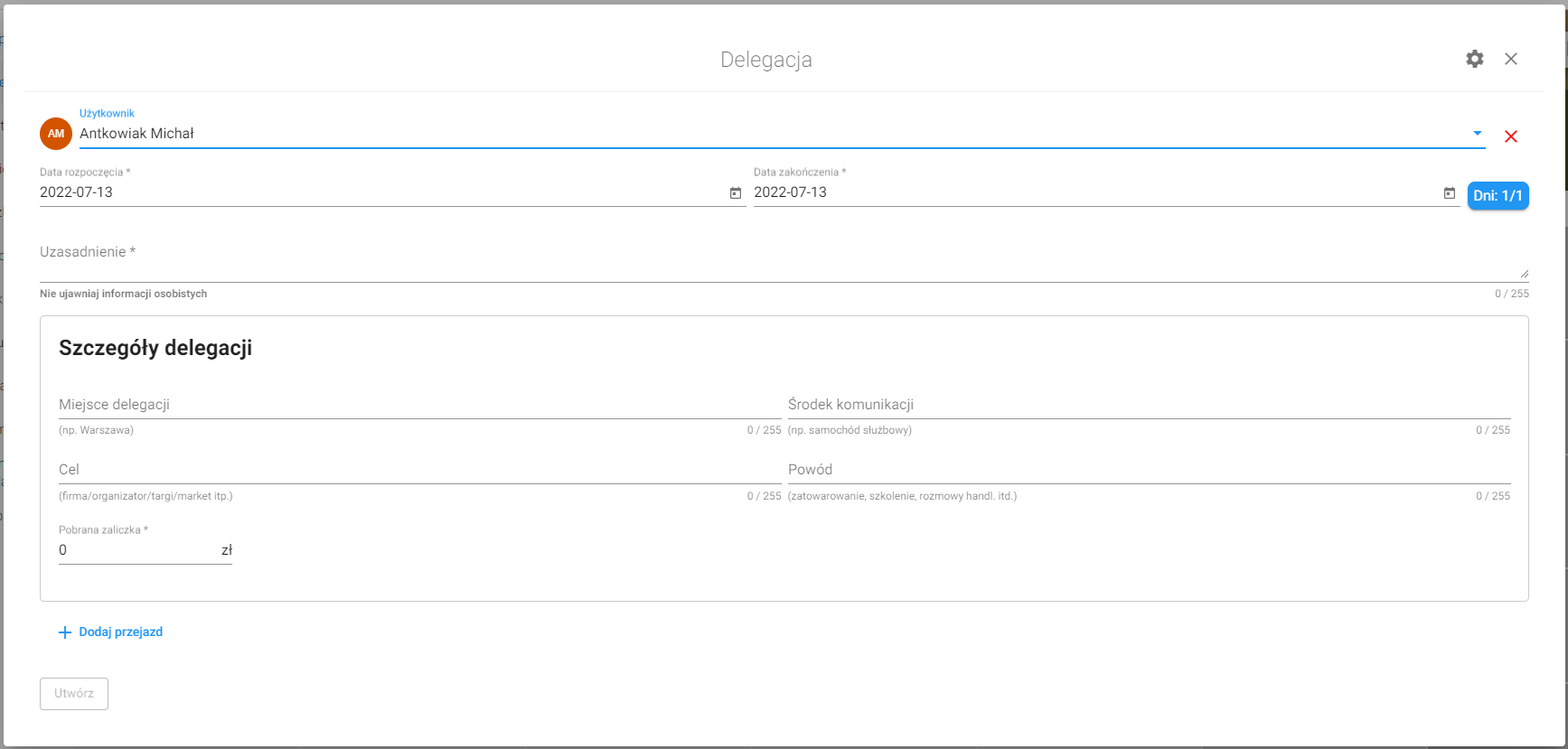The height and width of the screenshot is (749, 1568).
Task: Click the AM user avatar
Action: (56, 134)
